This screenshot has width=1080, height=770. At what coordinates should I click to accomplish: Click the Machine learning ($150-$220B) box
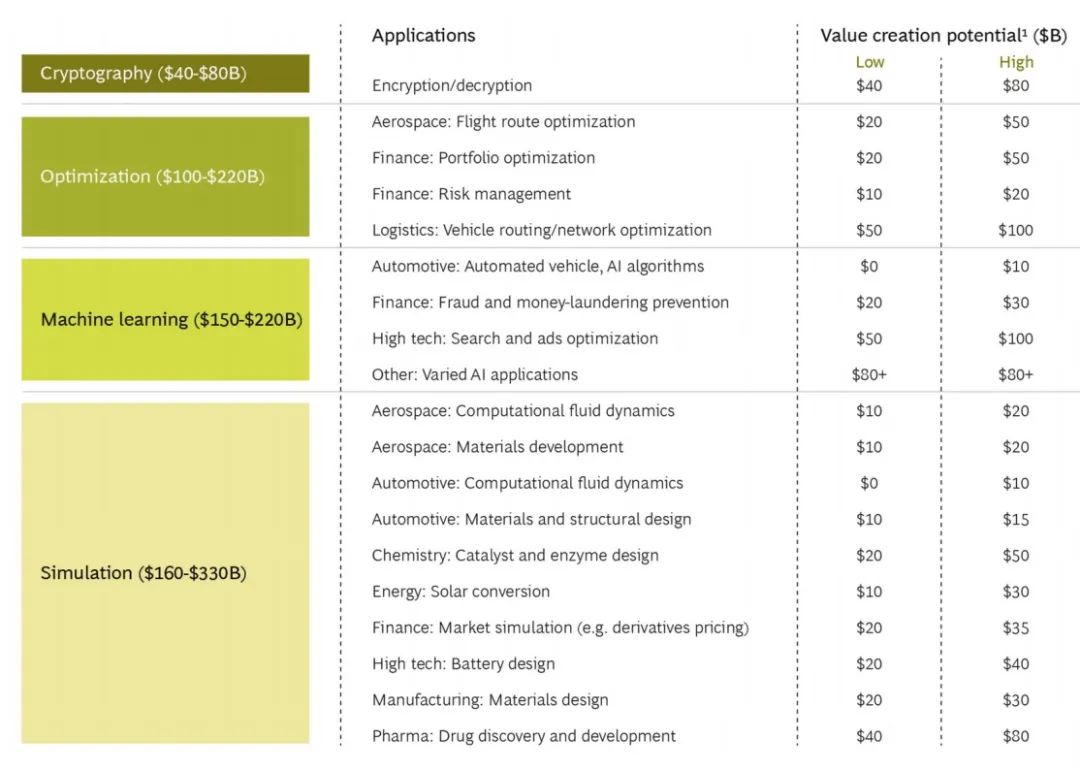[x=165, y=320]
